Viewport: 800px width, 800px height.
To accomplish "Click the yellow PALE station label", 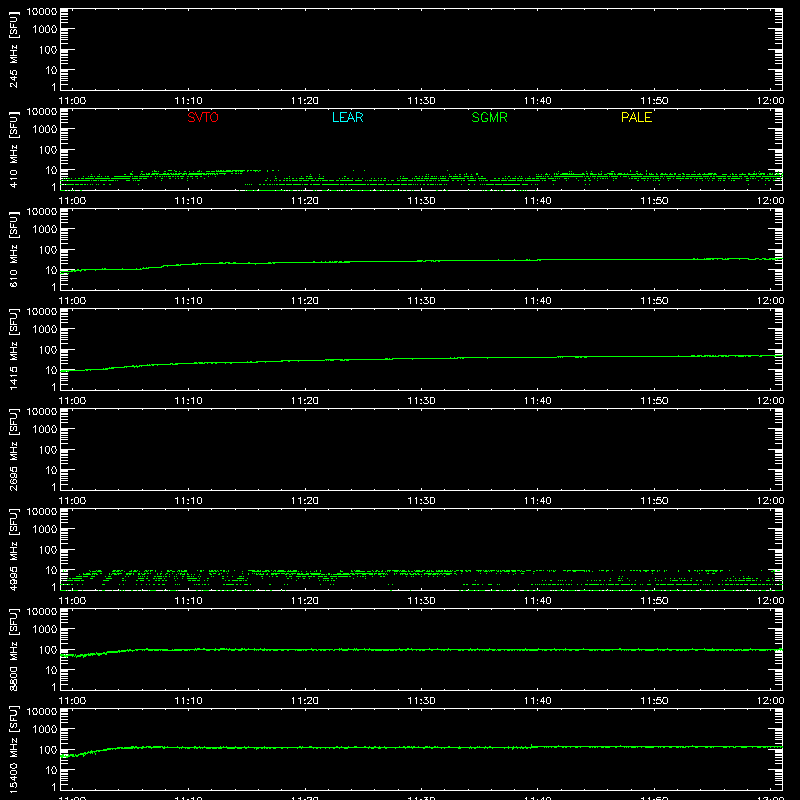I will (x=636, y=117).
